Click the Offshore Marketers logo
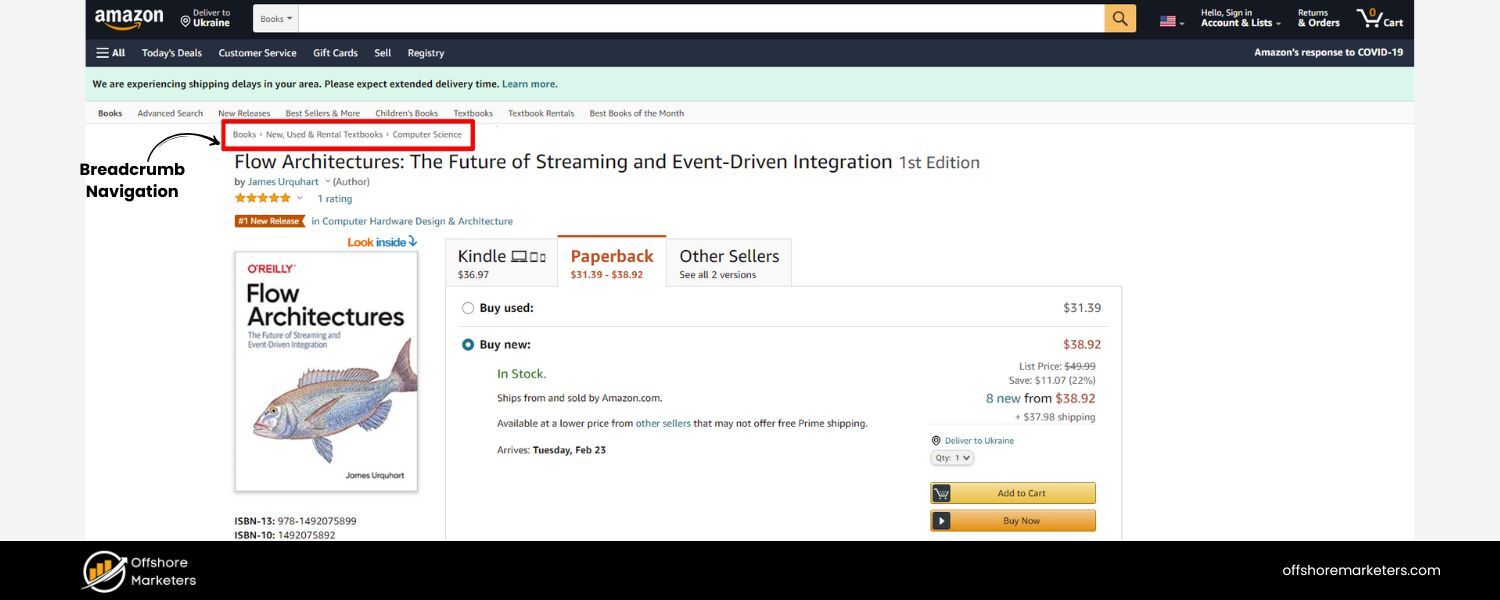The width and height of the screenshot is (1500, 600). point(105,571)
